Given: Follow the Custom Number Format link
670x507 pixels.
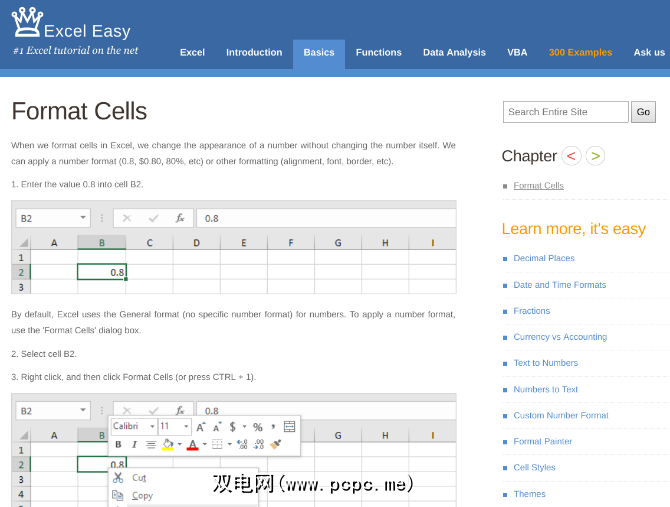Looking at the screenshot, I should pos(560,415).
